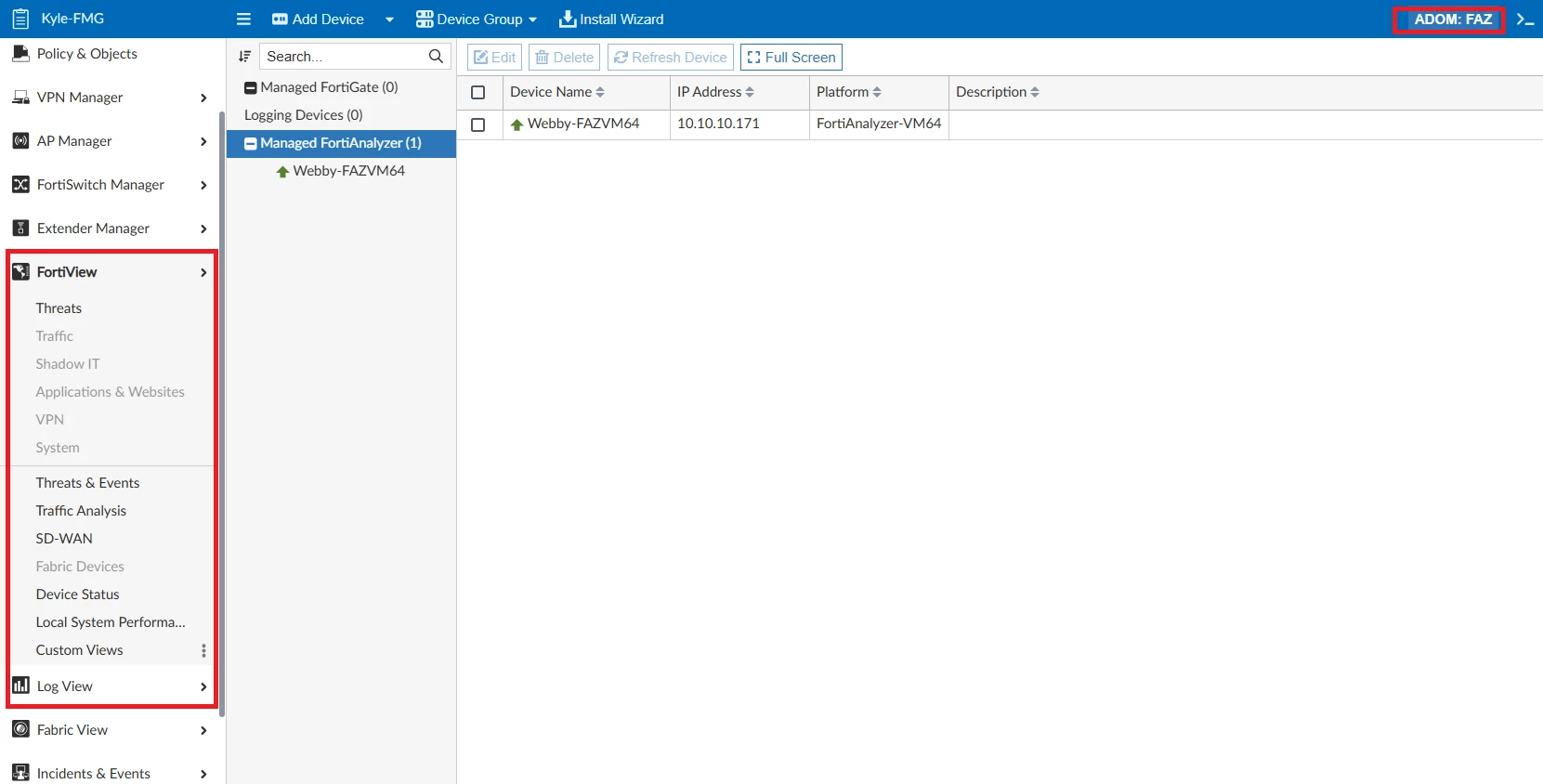Click Webby-FAZVM64 device name in table
The image size is (1543, 784).
click(x=583, y=124)
